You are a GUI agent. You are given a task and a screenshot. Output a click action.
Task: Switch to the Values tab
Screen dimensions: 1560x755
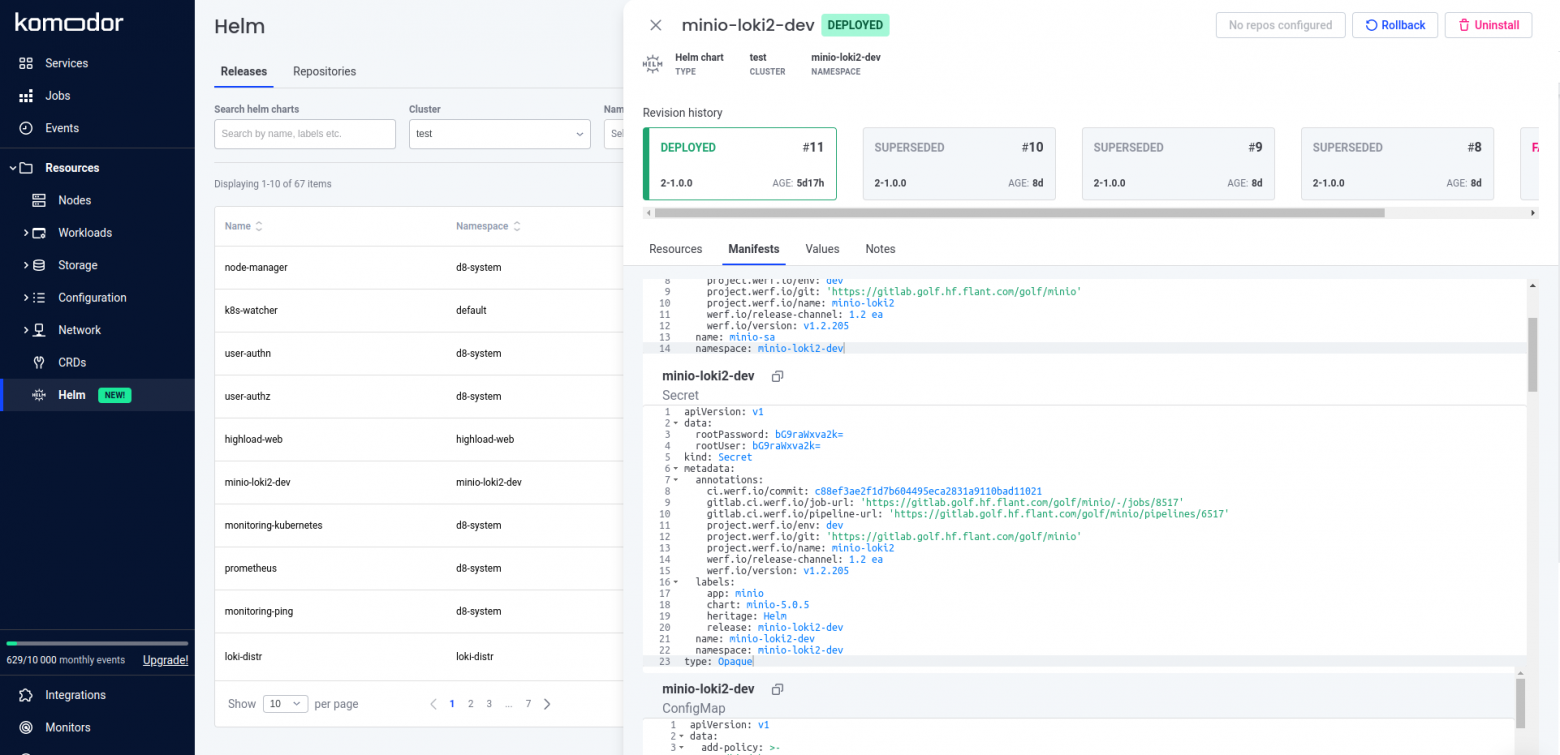click(822, 249)
